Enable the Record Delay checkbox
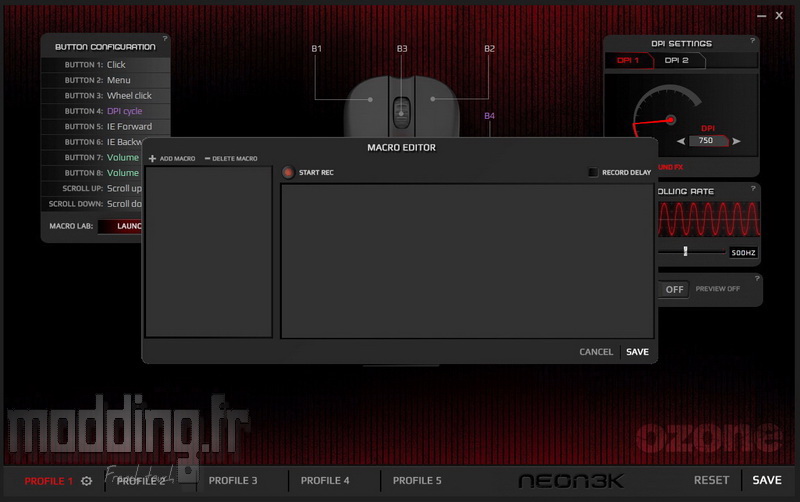Viewport: 800px width, 502px height. pyautogui.click(x=592, y=172)
